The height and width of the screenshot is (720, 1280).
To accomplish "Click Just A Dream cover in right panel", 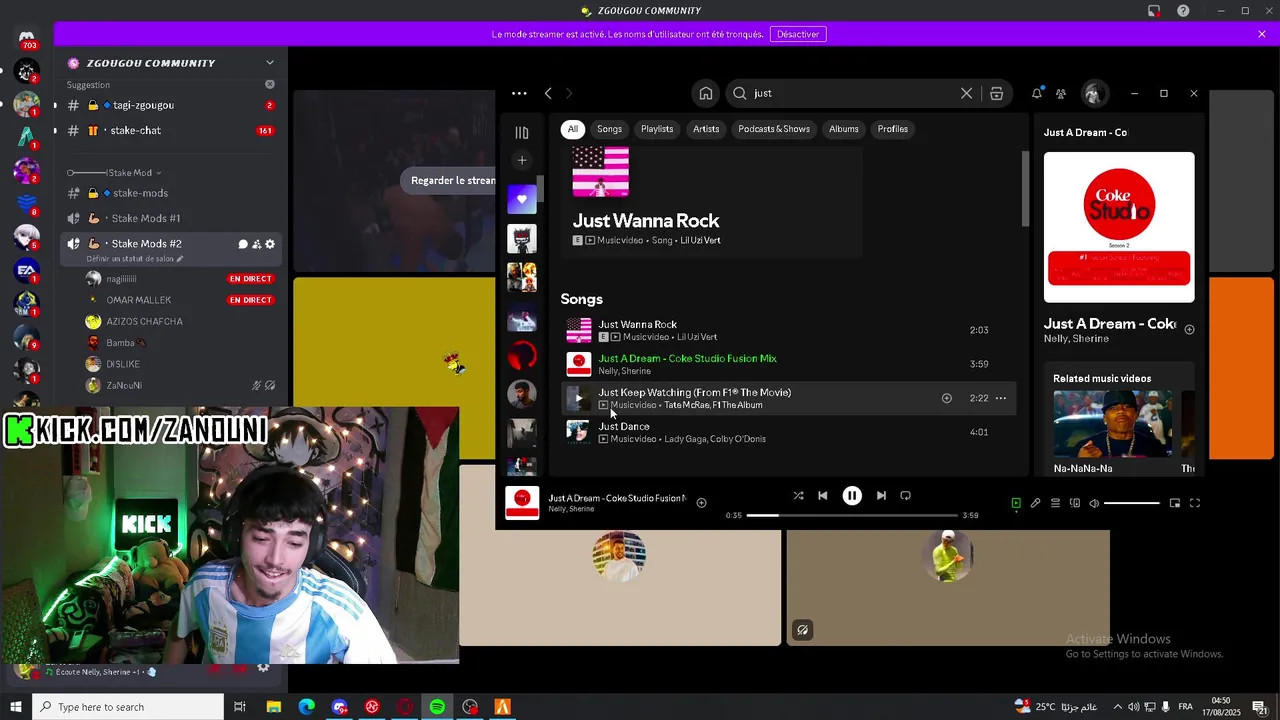I will coord(1119,227).
